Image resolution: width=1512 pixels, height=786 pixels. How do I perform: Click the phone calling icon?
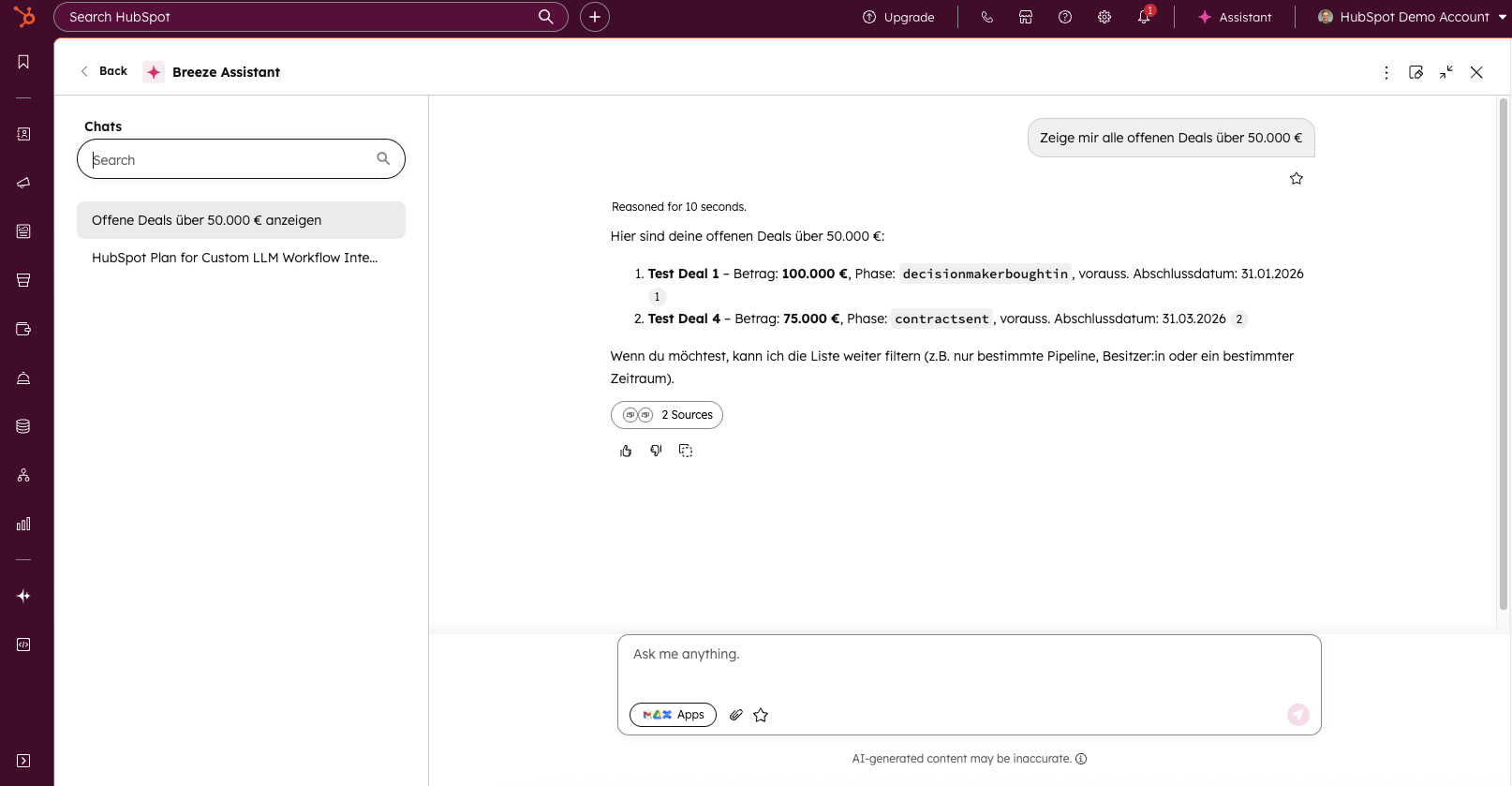coord(986,17)
